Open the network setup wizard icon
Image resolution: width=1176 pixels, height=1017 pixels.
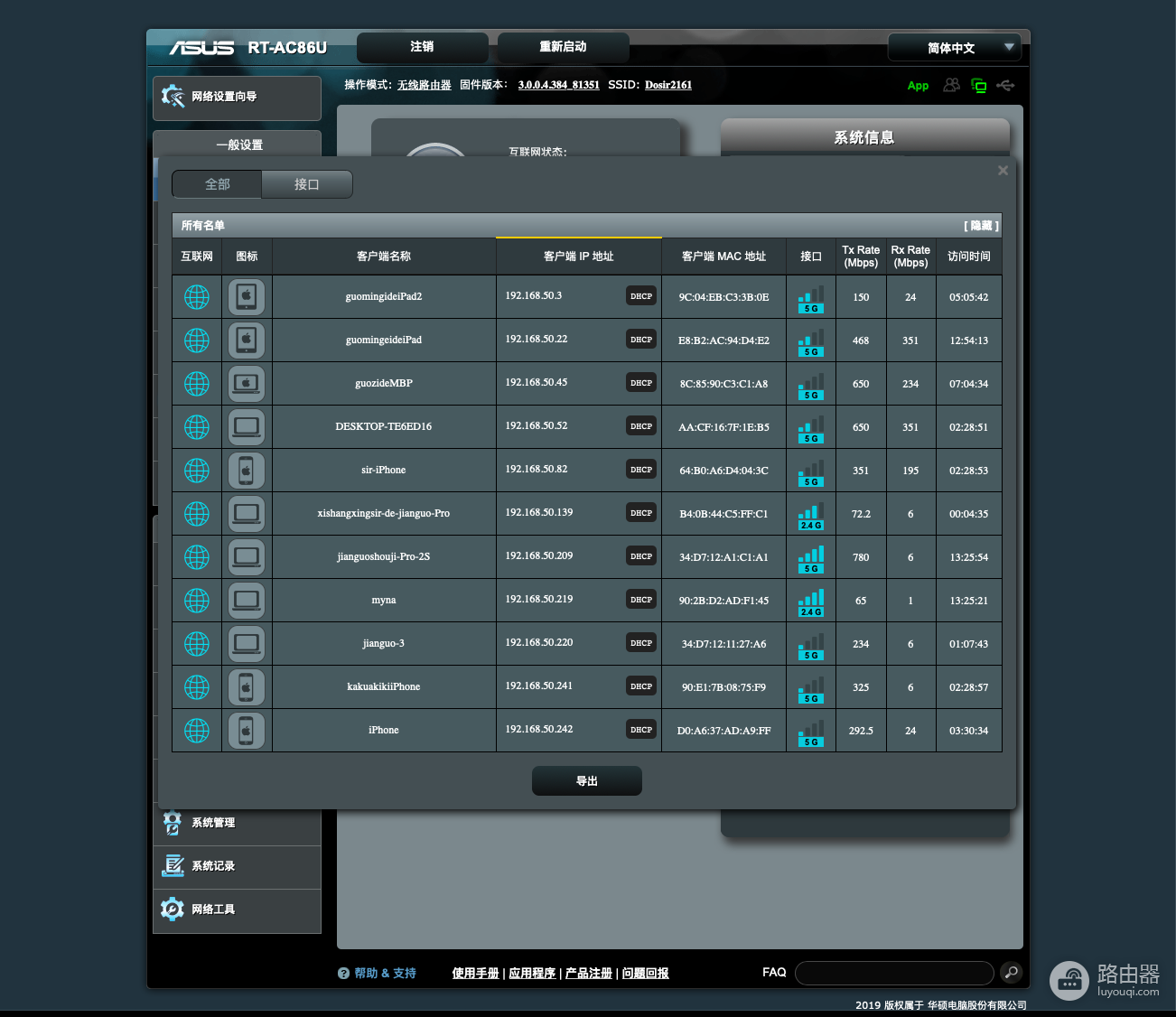(173, 96)
